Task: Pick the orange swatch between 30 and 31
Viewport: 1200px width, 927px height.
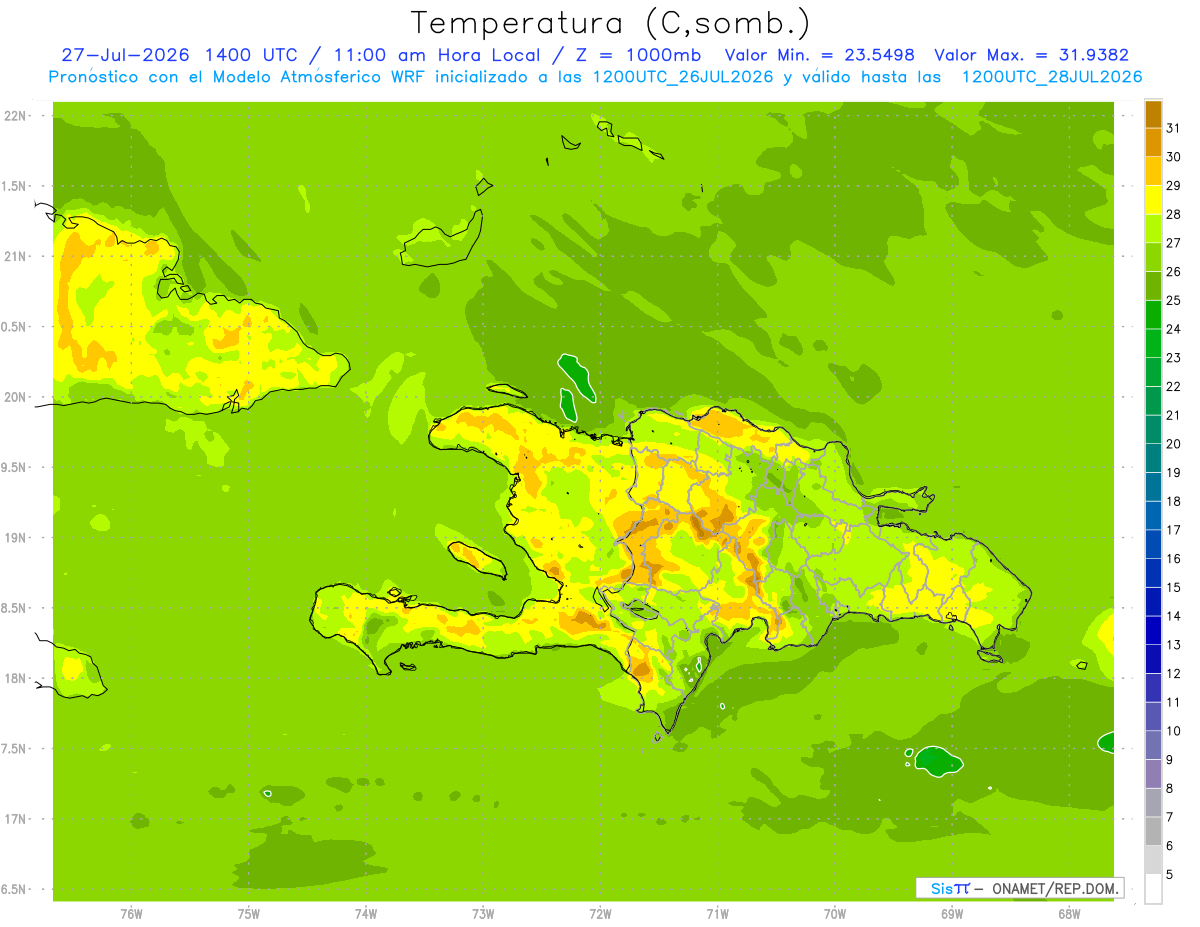Action: pyautogui.click(x=1153, y=142)
